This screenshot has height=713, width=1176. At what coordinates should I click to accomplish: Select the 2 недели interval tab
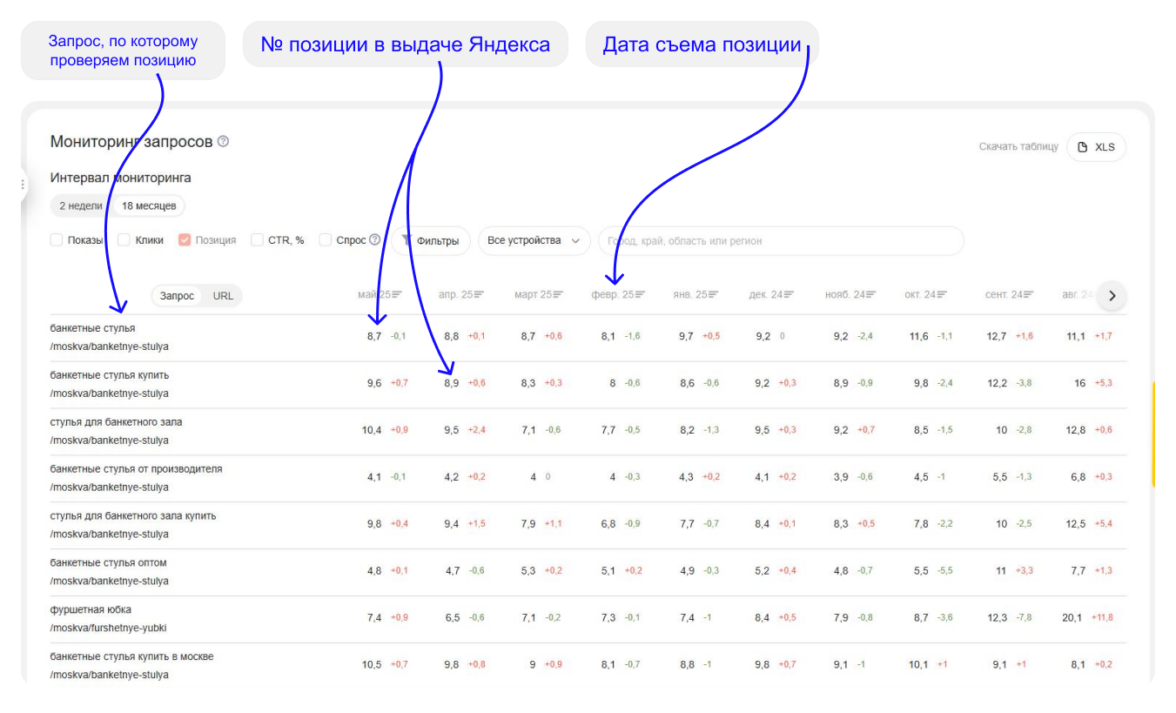pos(80,205)
